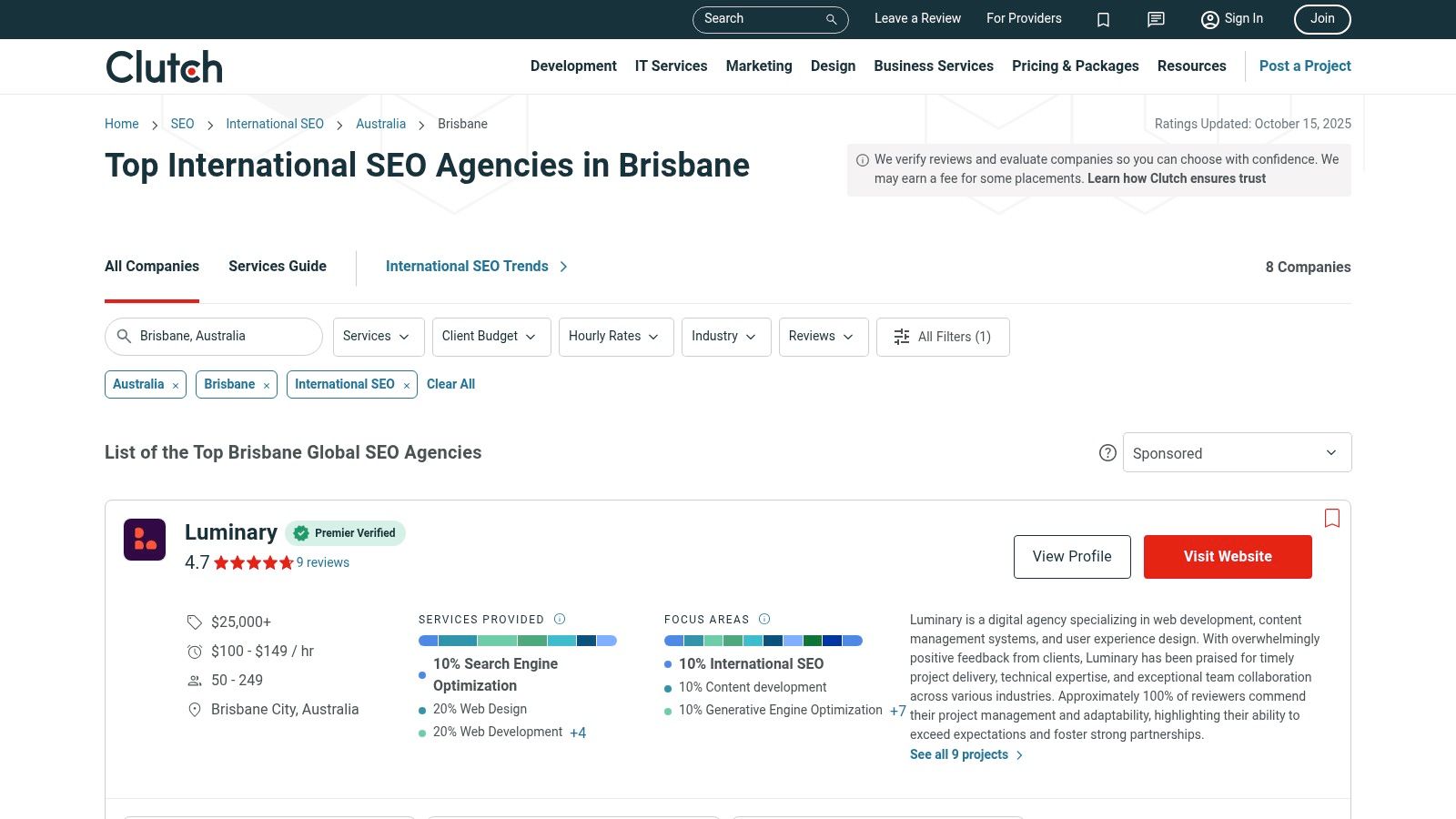1456x819 pixels.
Task: Click the Services Provided color bar
Action: tap(517, 641)
